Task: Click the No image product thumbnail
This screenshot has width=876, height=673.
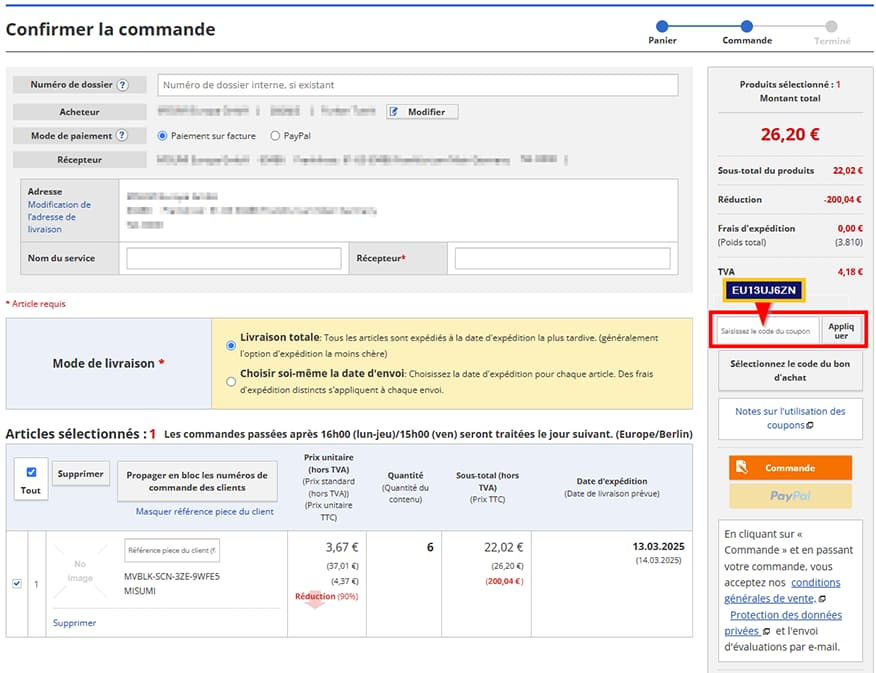Action: [x=80, y=571]
